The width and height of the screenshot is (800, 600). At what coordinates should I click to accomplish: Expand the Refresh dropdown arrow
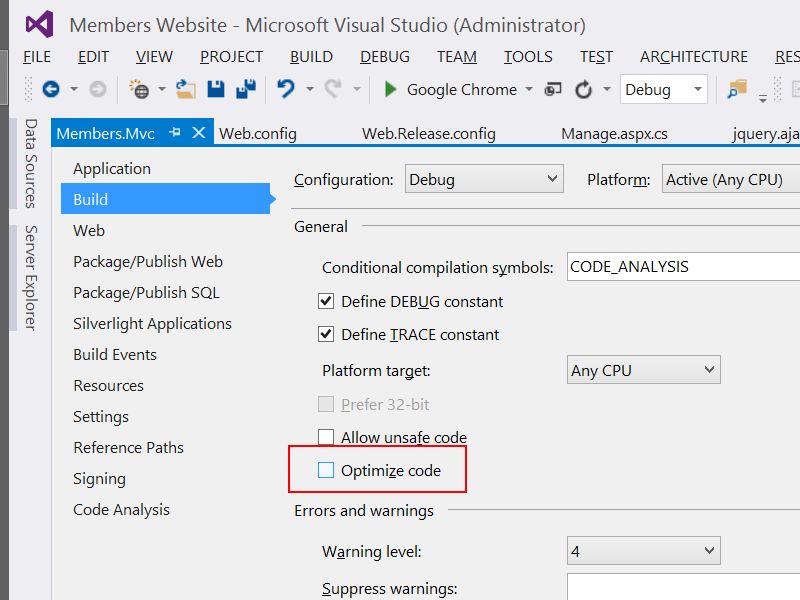607,89
